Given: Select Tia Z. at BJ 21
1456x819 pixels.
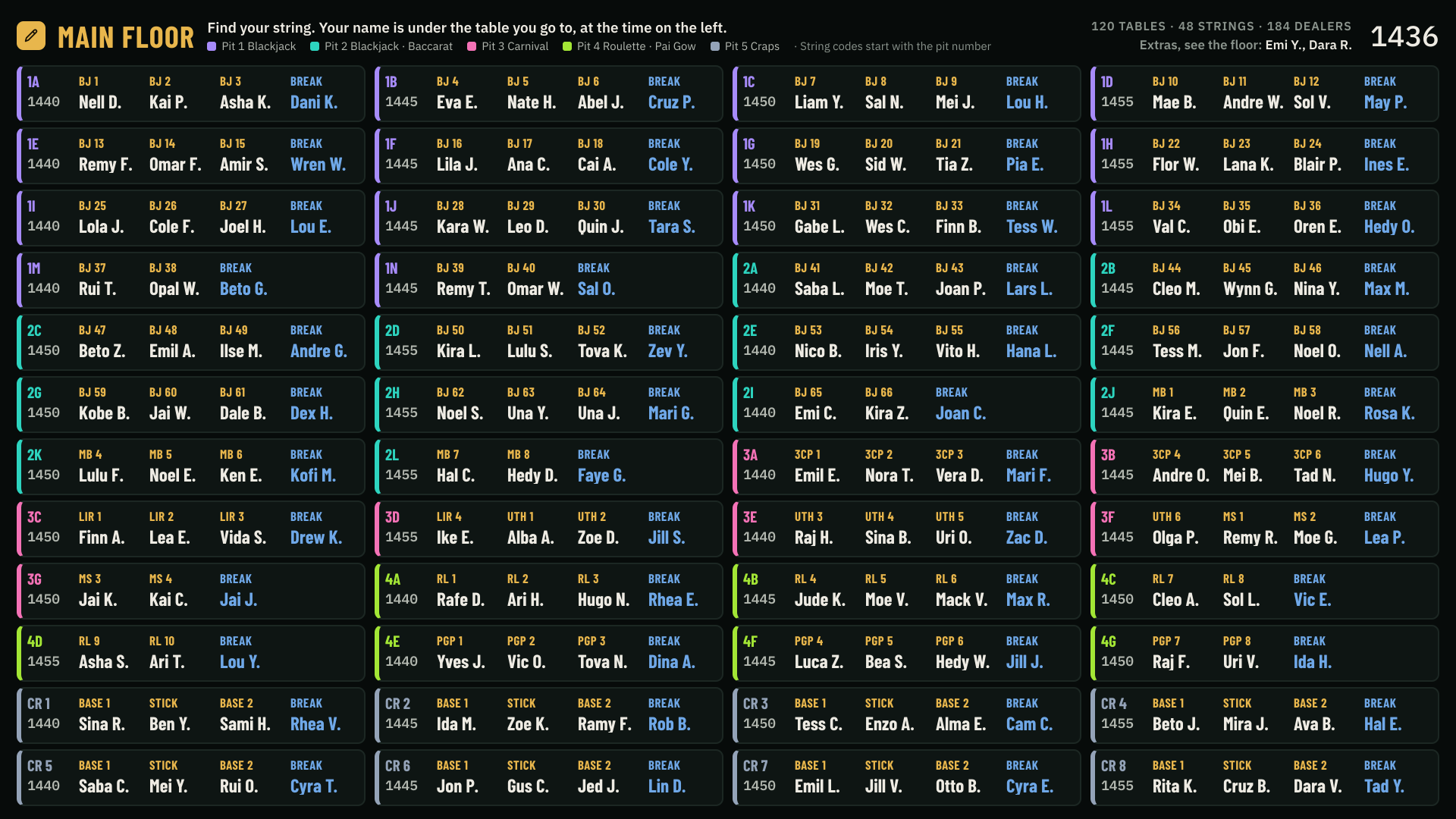Looking at the screenshot, I should point(954,165).
